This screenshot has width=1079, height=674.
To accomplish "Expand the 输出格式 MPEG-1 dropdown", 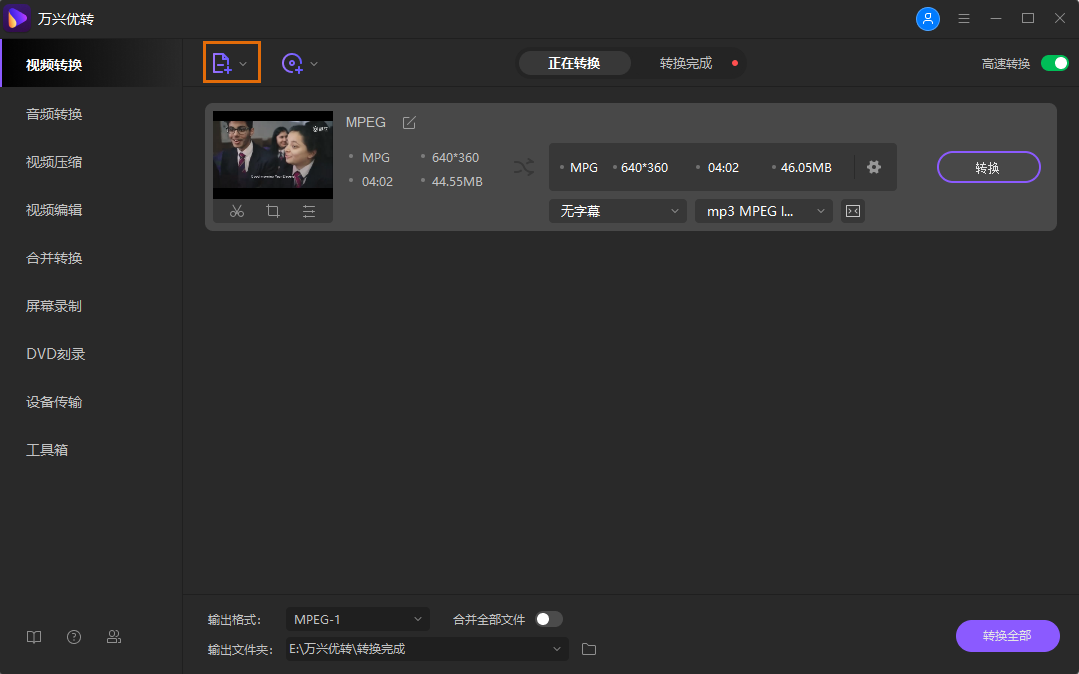I will (x=357, y=619).
